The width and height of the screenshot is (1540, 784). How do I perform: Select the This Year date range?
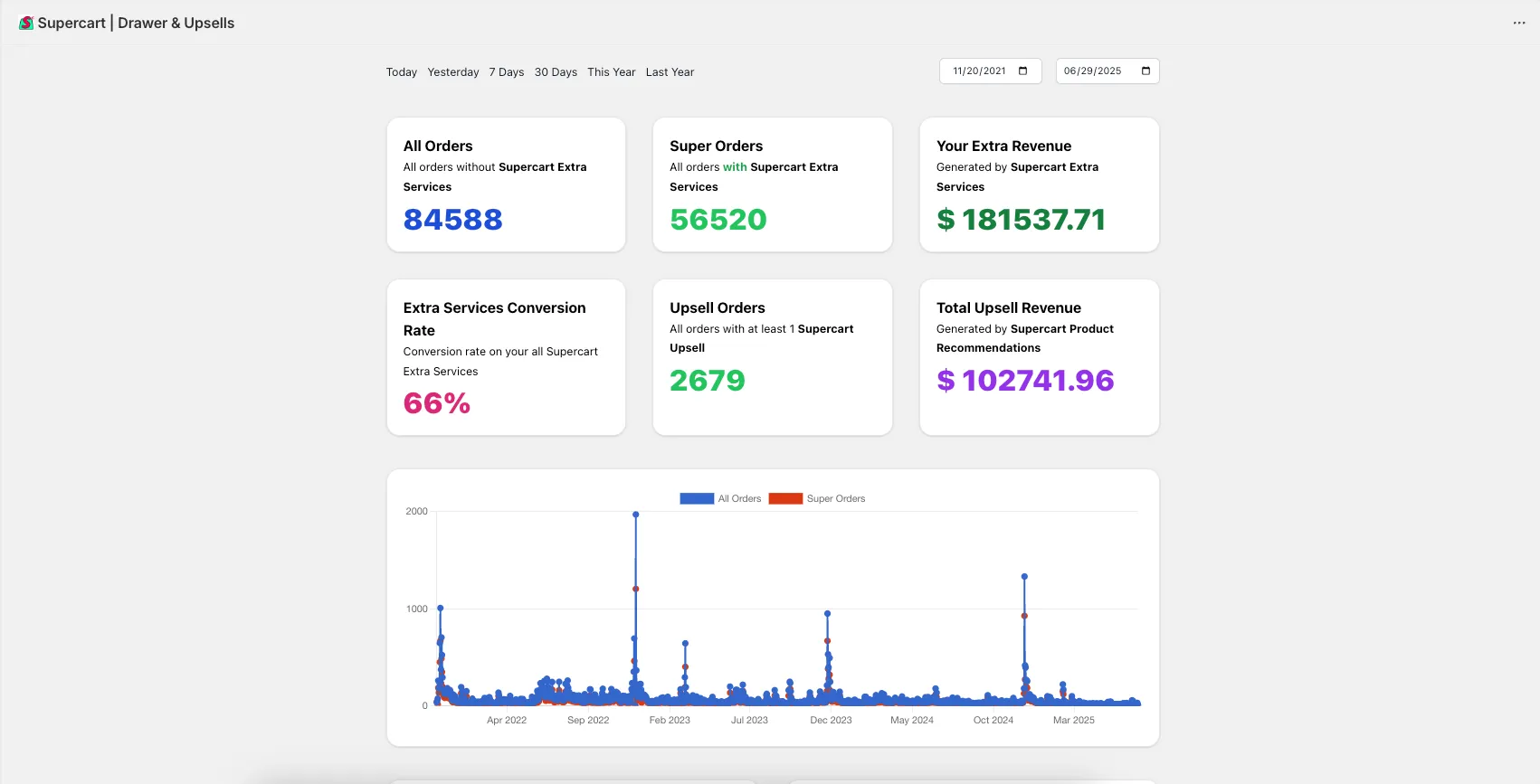tap(612, 72)
